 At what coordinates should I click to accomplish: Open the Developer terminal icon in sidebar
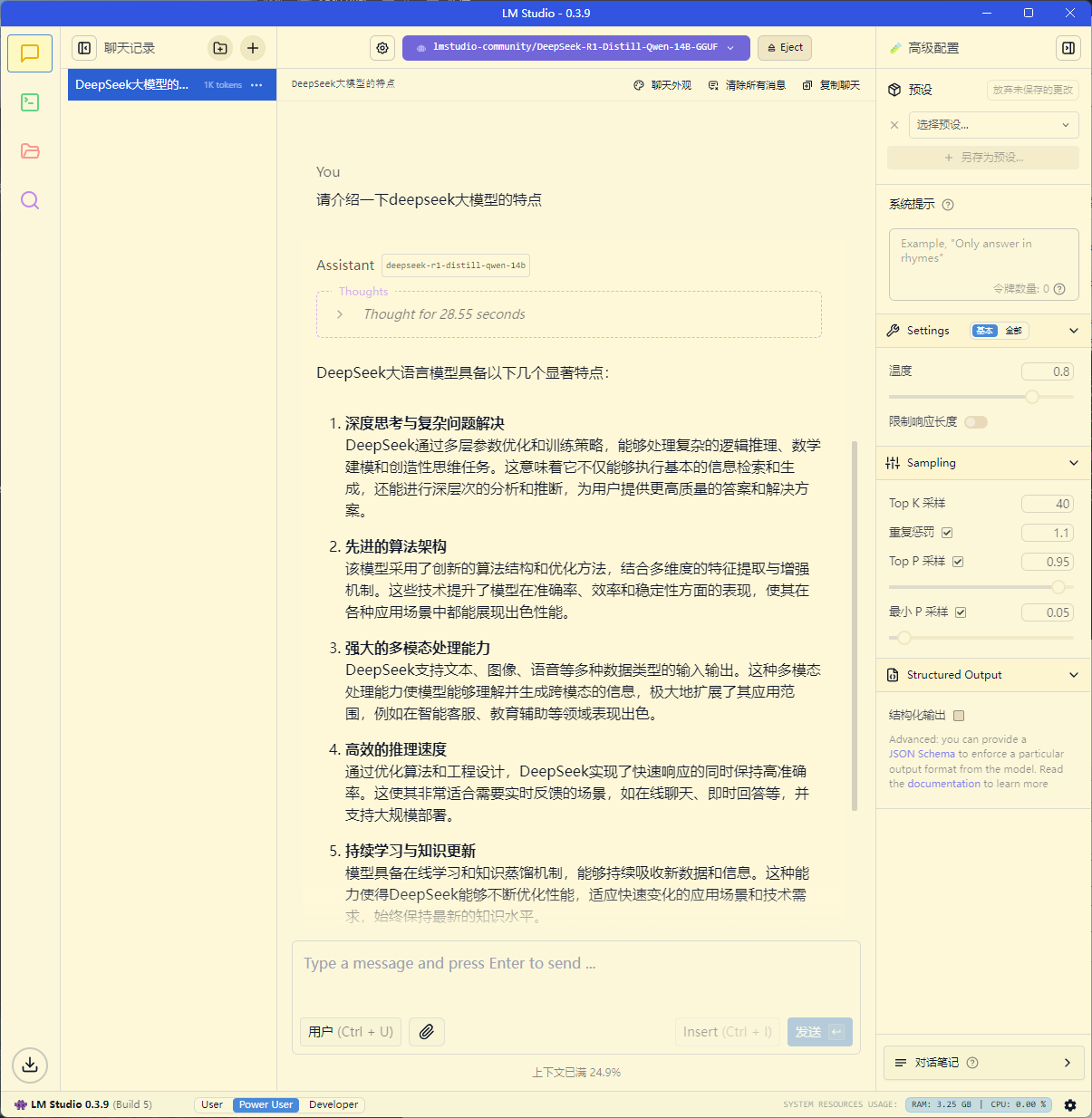30,102
